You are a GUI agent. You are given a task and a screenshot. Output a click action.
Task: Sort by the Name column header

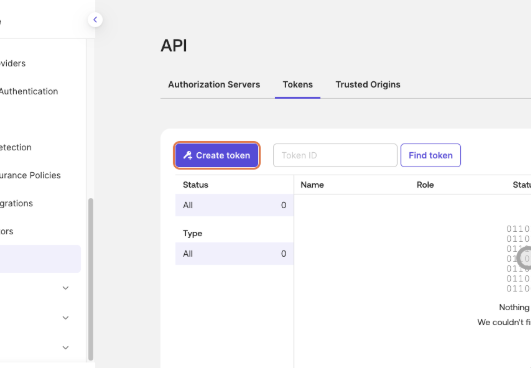click(x=312, y=185)
